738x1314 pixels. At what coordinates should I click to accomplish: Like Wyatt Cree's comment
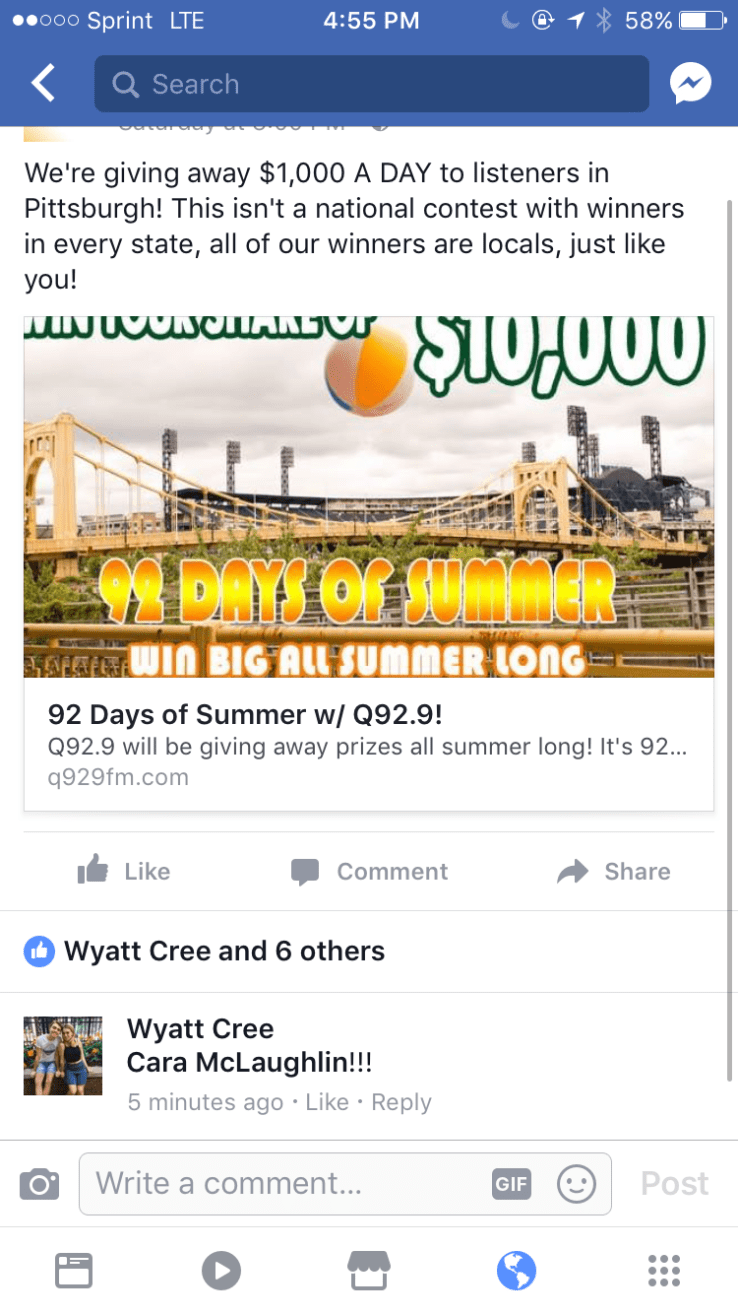(x=327, y=1102)
